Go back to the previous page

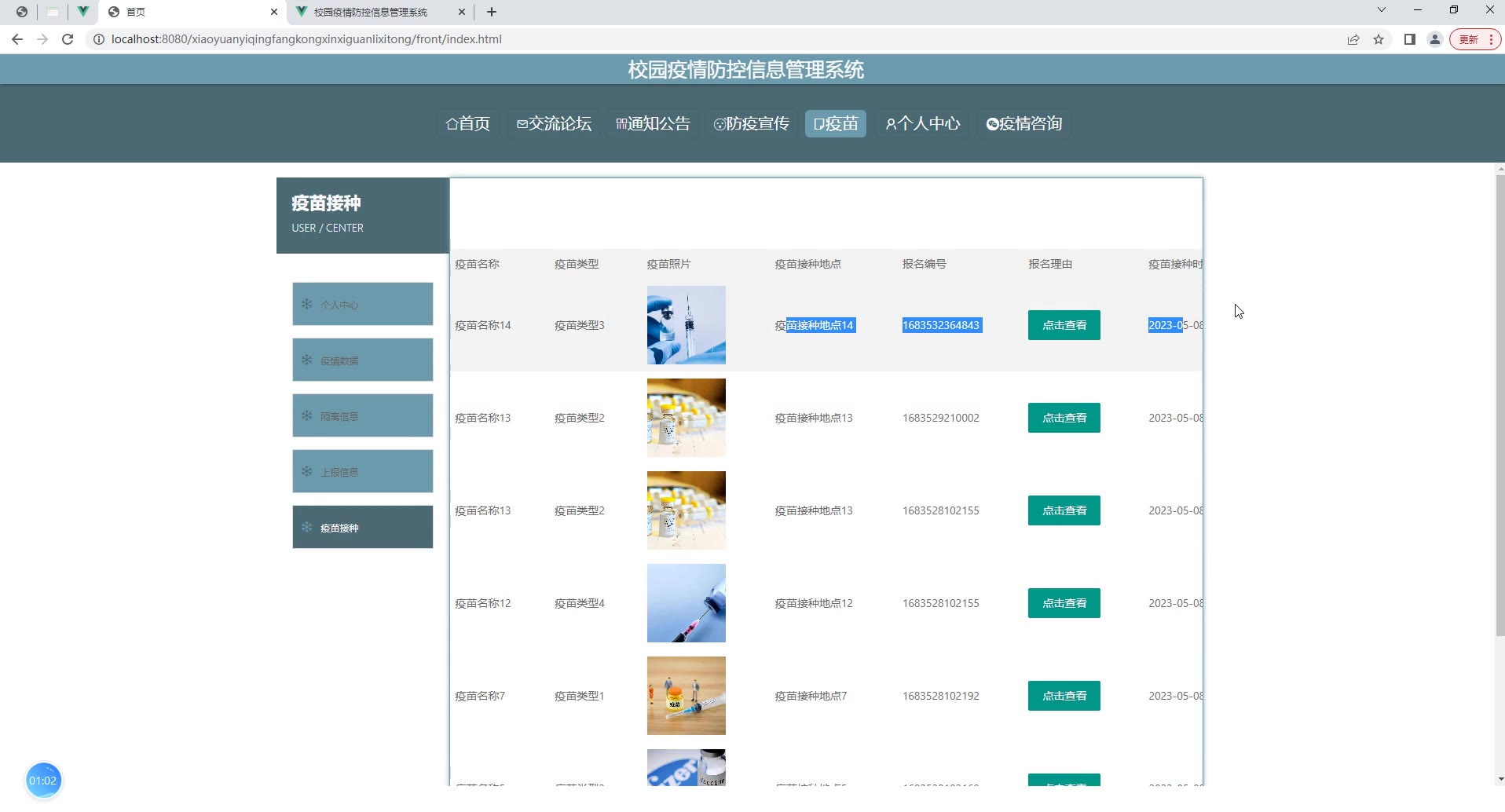tap(17, 39)
